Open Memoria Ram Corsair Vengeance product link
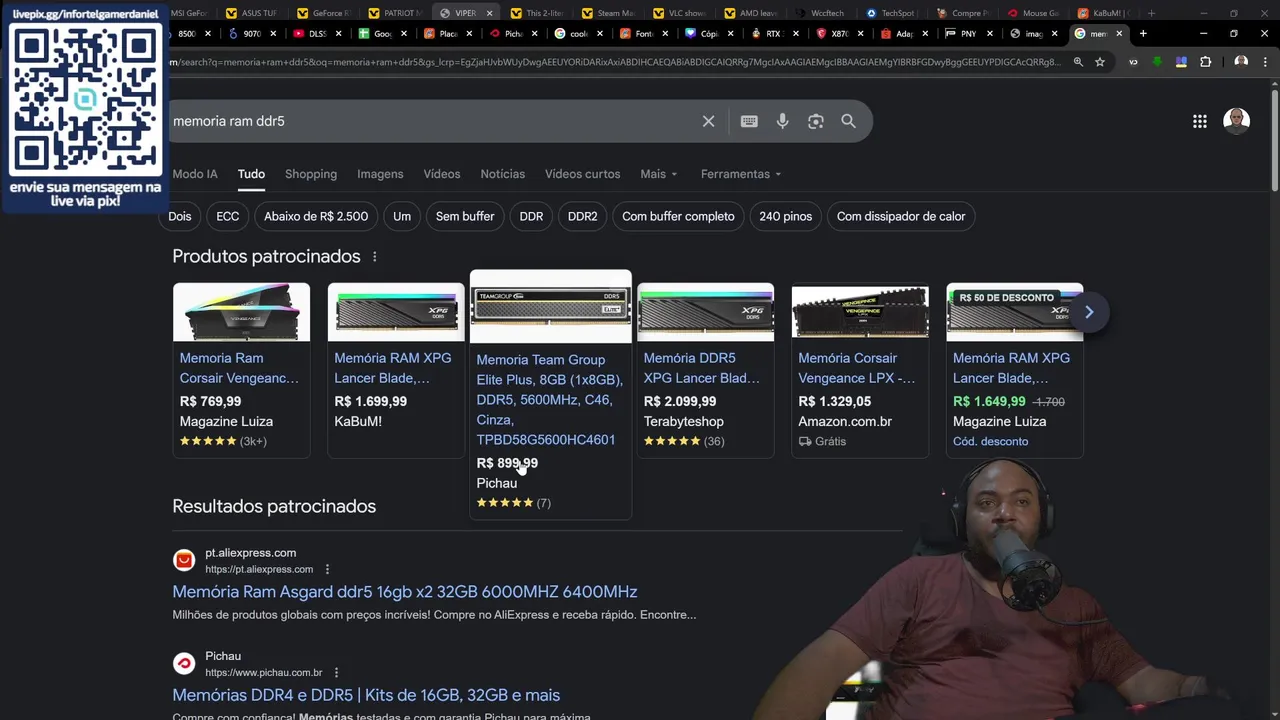Image resolution: width=1280 pixels, height=720 pixels. tap(239, 368)
